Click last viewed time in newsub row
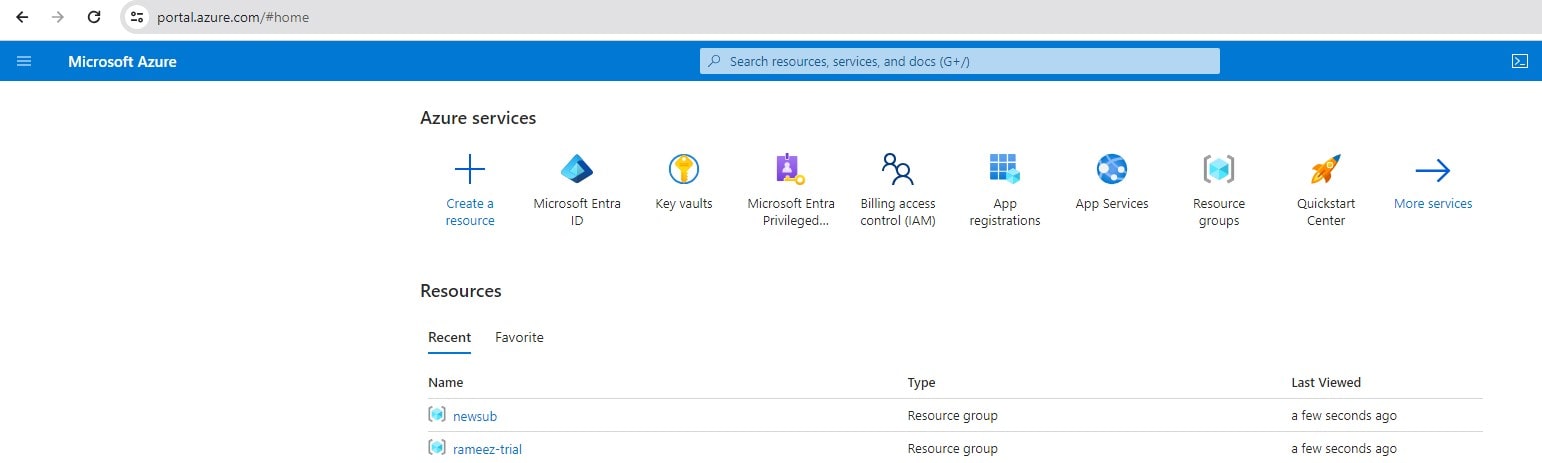 click(x=1344, y=415)
